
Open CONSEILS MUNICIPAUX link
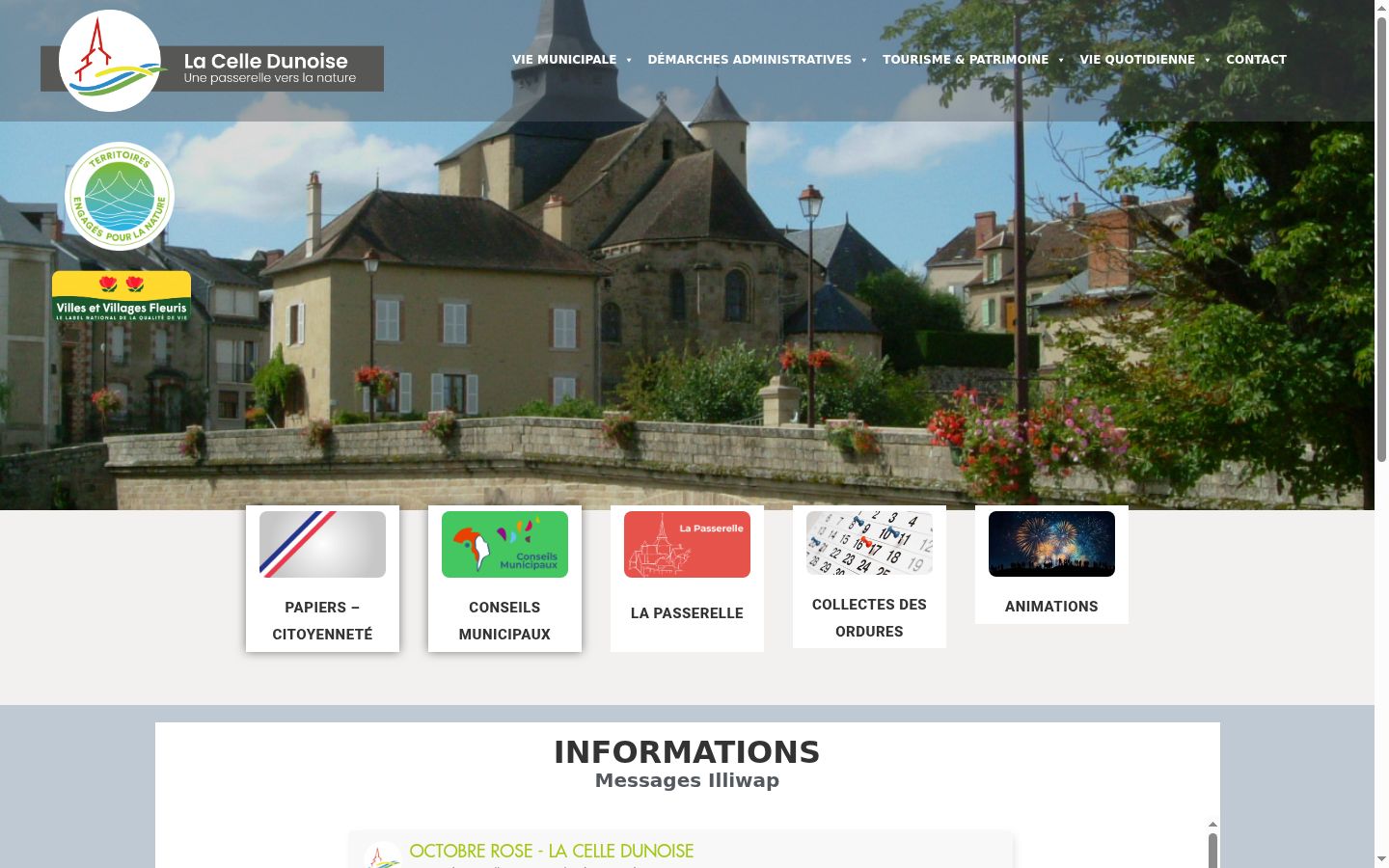(504, 620)
